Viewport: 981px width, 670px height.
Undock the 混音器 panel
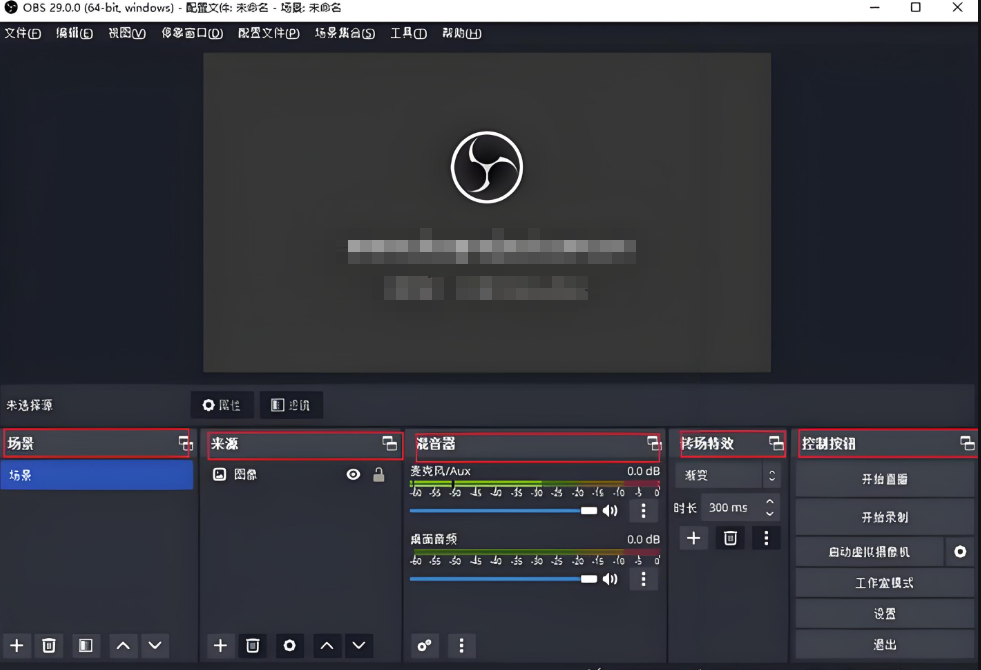[654, 444]
